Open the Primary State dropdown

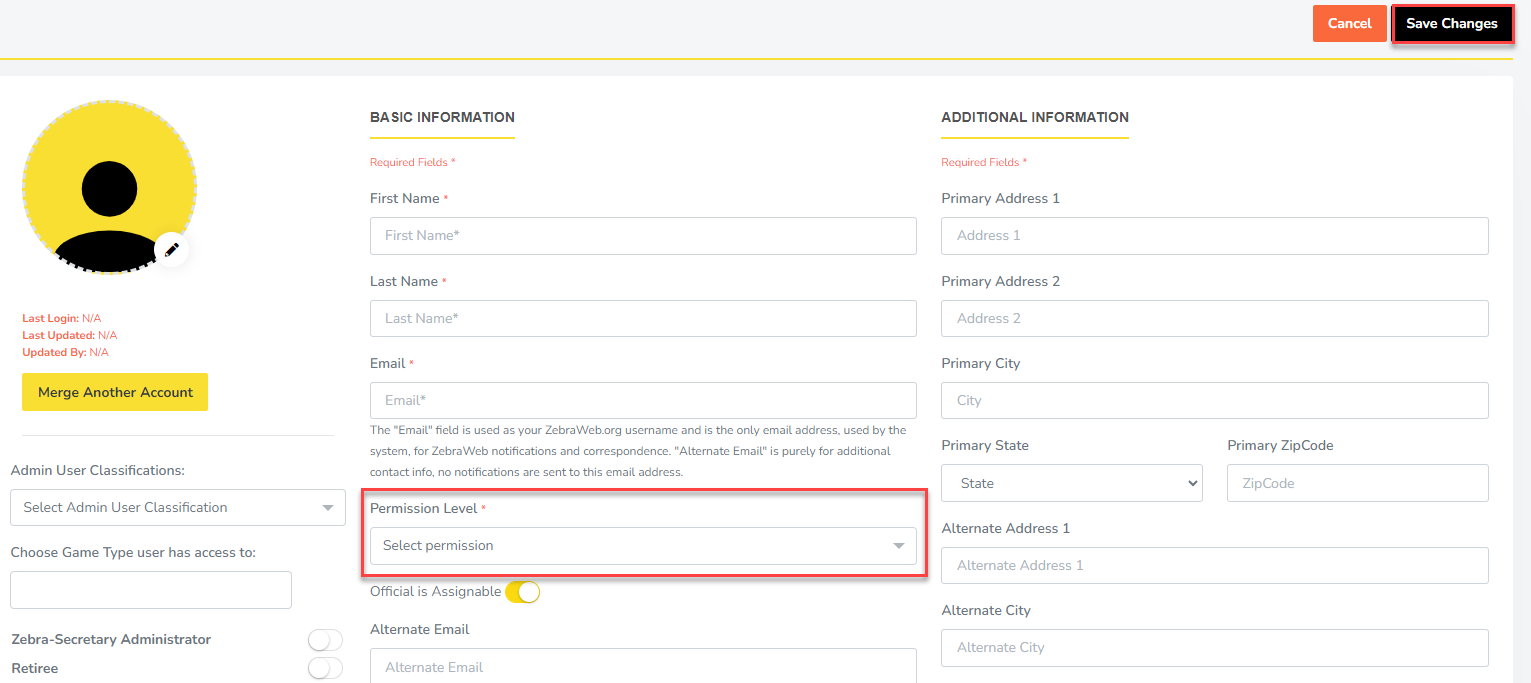click(x=1071, y=483)
